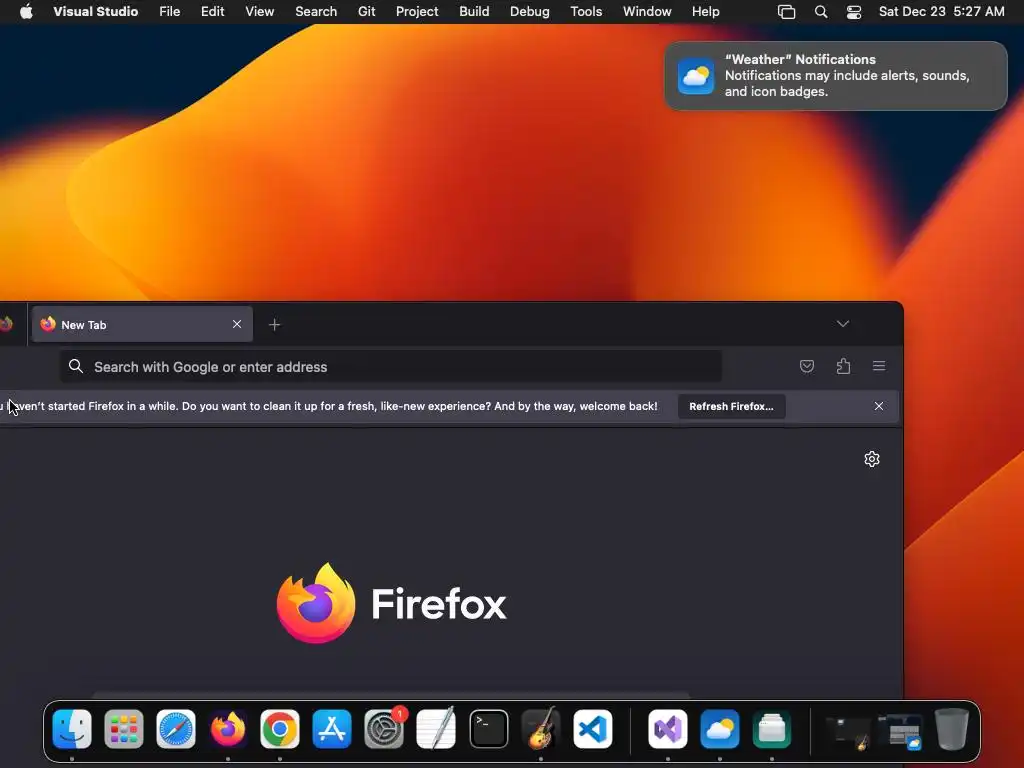This screenshot has height=768, width=1024.
Task: Open the Visual Studio application menu
Action: tap(95, 12)
